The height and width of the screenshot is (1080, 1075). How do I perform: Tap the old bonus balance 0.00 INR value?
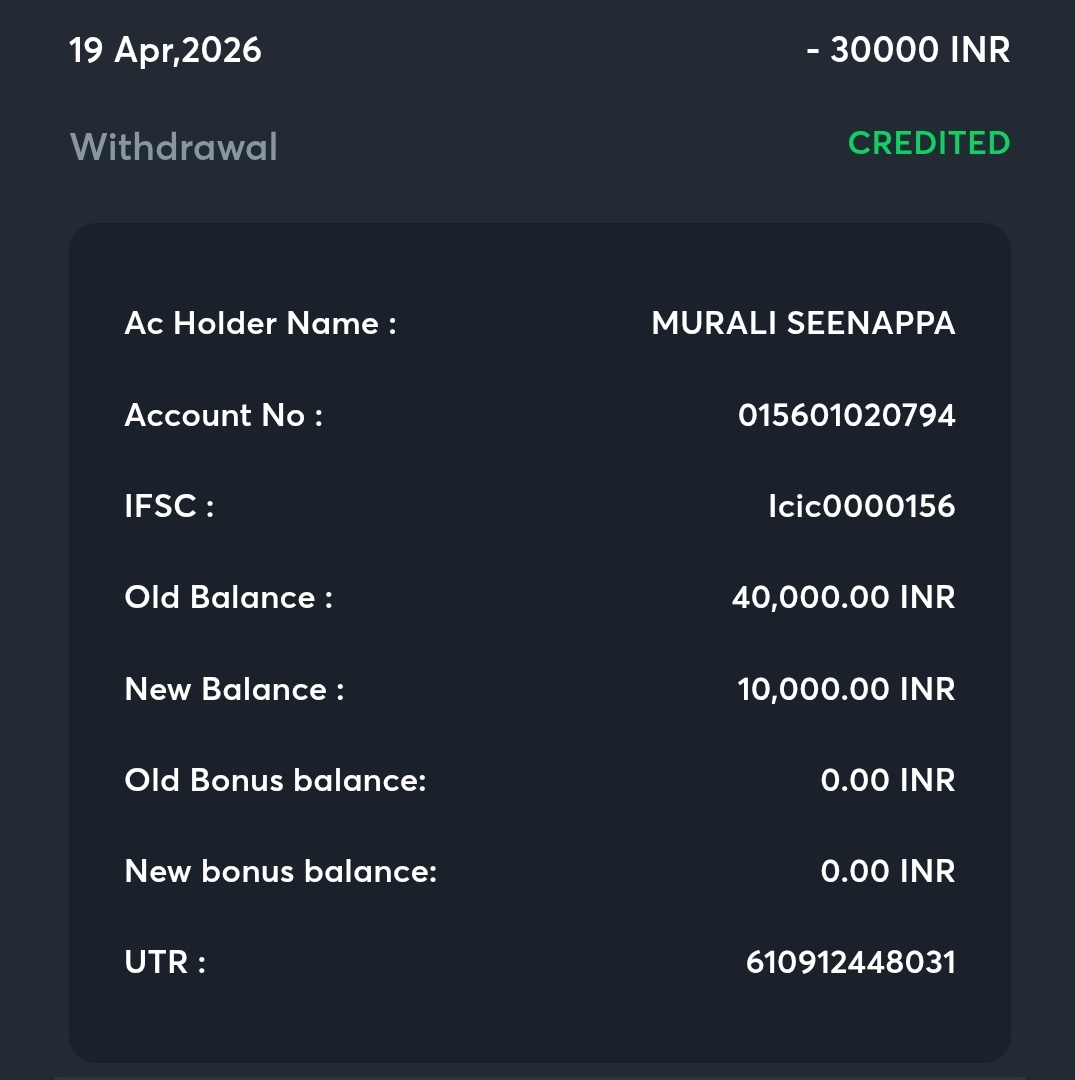[887, 780]
